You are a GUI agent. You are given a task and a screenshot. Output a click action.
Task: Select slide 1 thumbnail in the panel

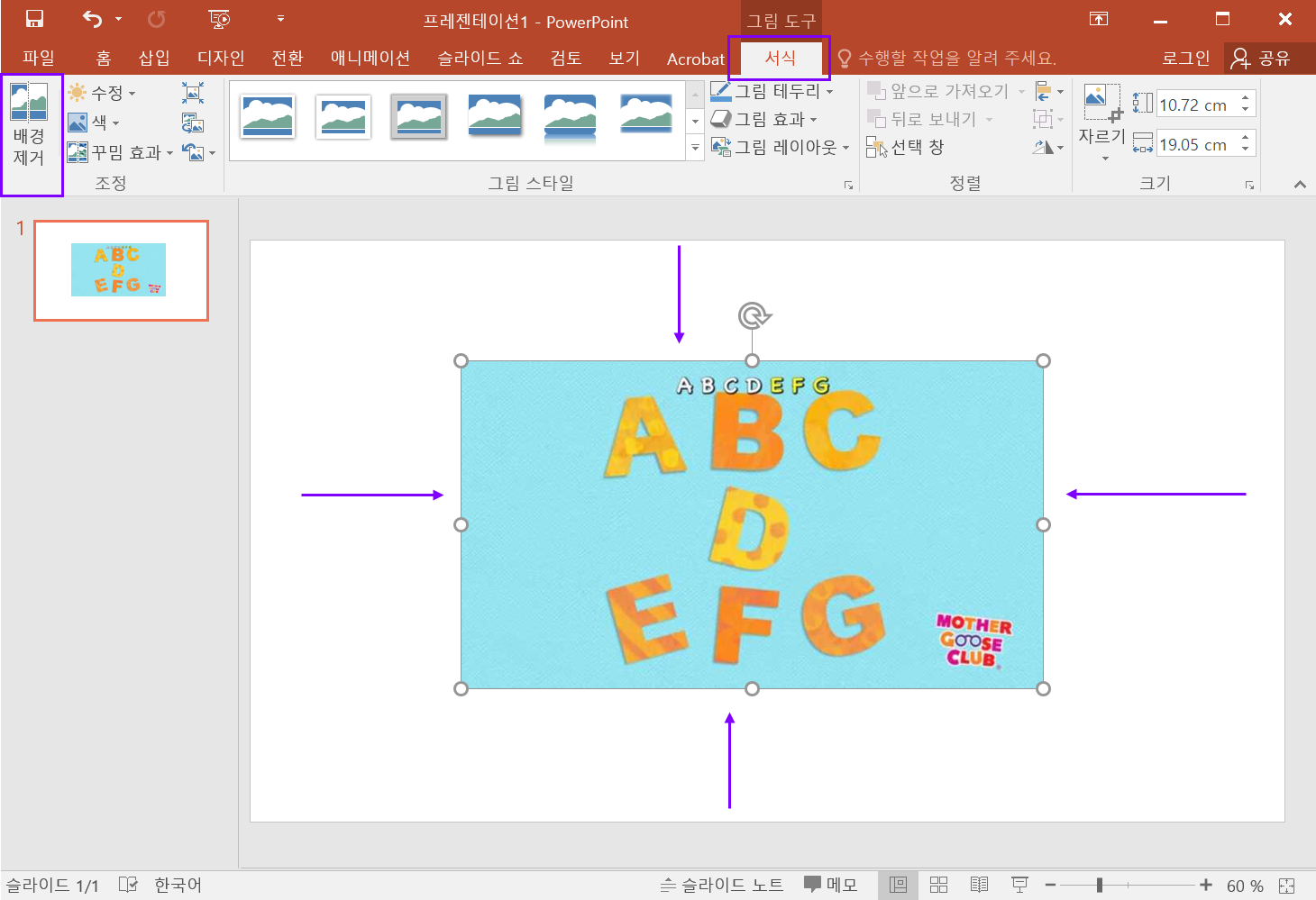click(121, 270)
